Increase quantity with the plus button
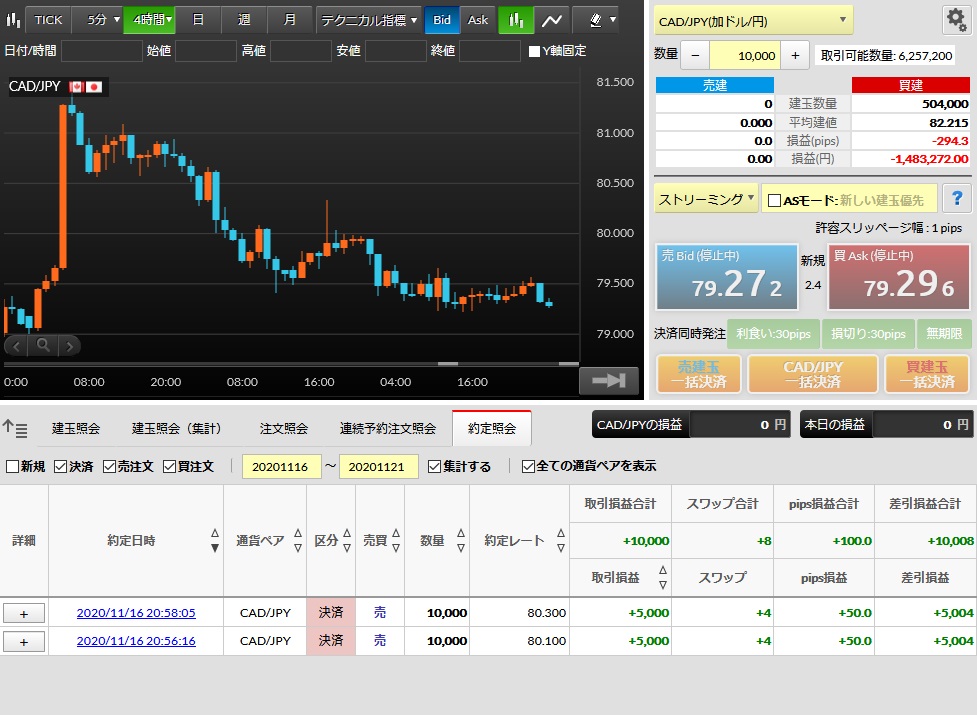The image size is (977, 715). click(x=795, y=55)
